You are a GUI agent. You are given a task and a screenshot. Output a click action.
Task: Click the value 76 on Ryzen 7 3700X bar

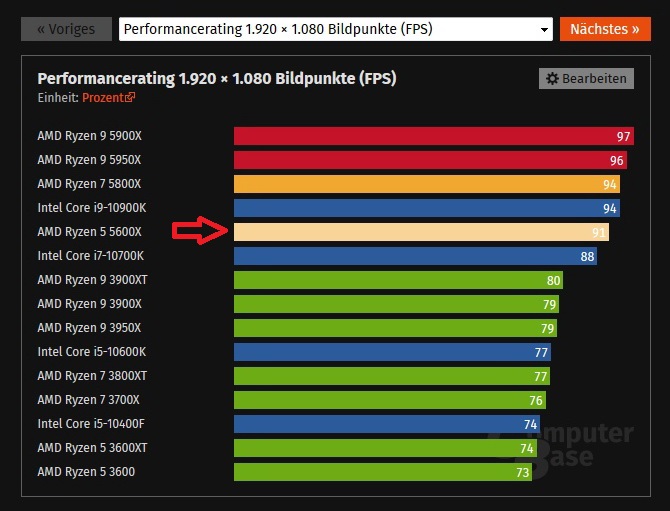click(x=536, y=400)
